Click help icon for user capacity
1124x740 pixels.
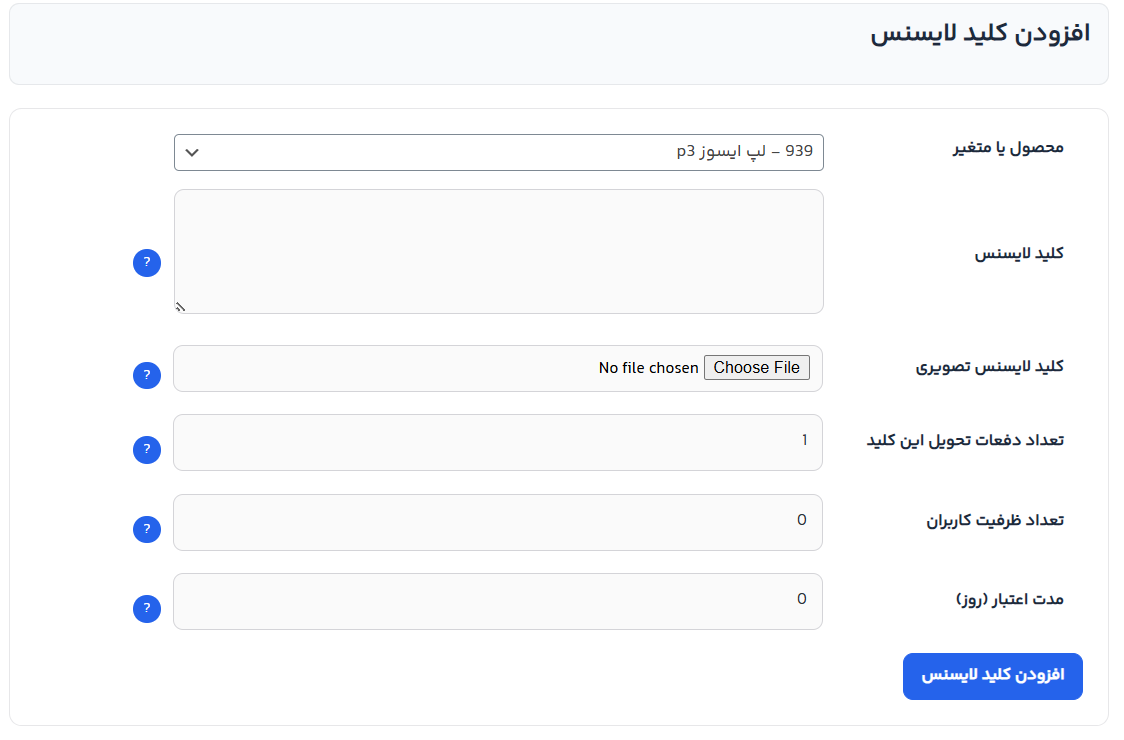(147, 530)
